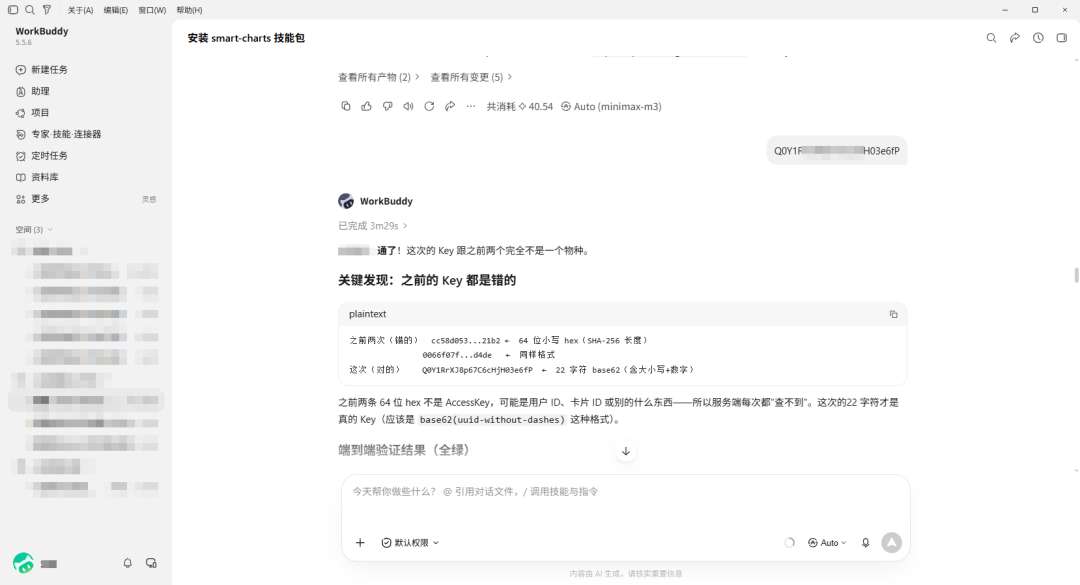
Task: Focus the 今天帮你做些什么 message input
Action: 625,491
